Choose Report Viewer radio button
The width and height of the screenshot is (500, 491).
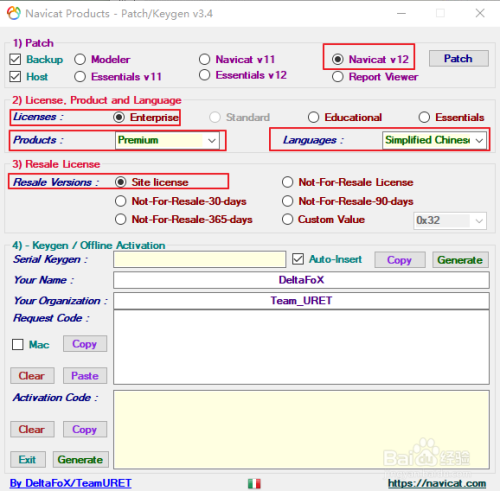pos(338,77)
